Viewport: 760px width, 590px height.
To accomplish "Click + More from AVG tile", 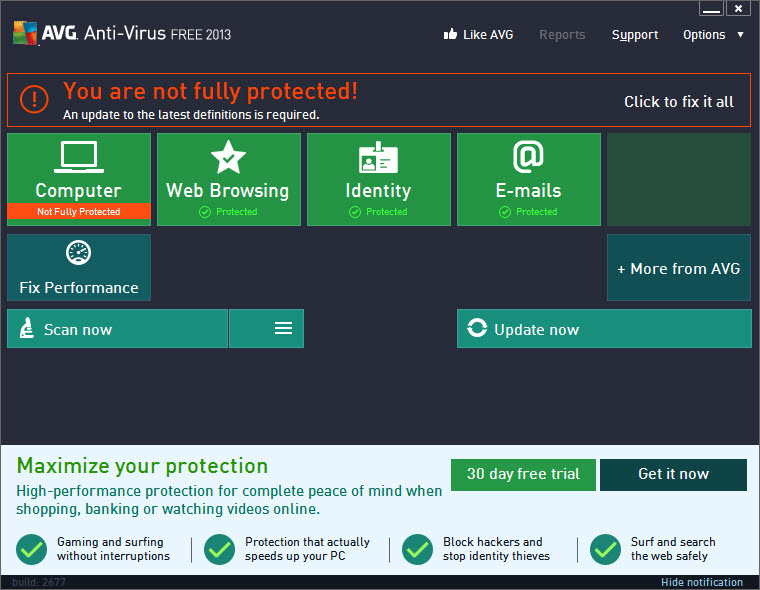I will (x=679, y=268).
